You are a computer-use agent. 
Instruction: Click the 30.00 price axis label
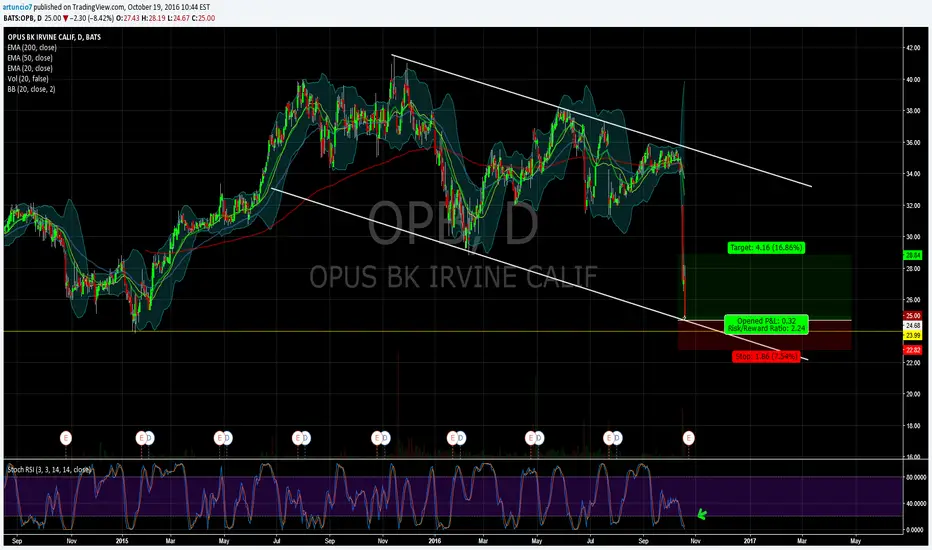[913, 237]
